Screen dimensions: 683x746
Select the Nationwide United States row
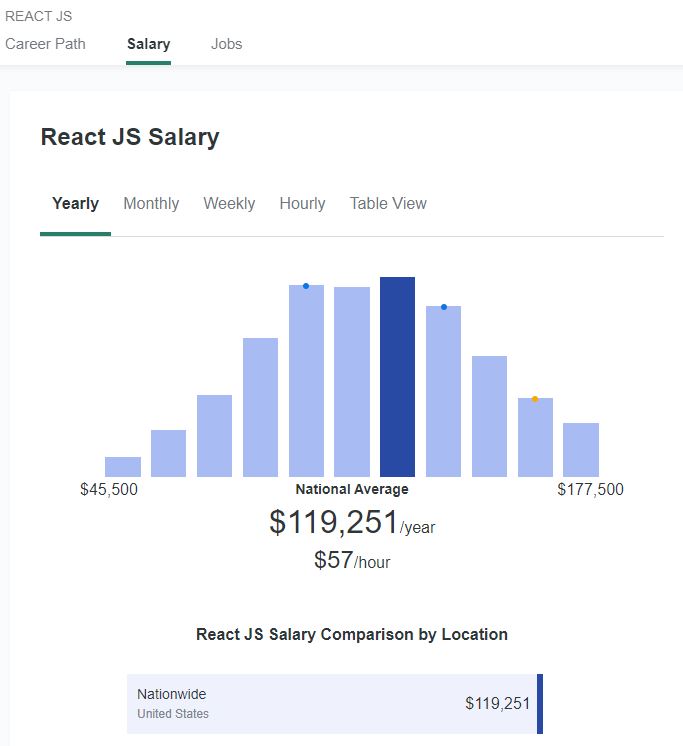pyautogui.click(x=334, y=704)
